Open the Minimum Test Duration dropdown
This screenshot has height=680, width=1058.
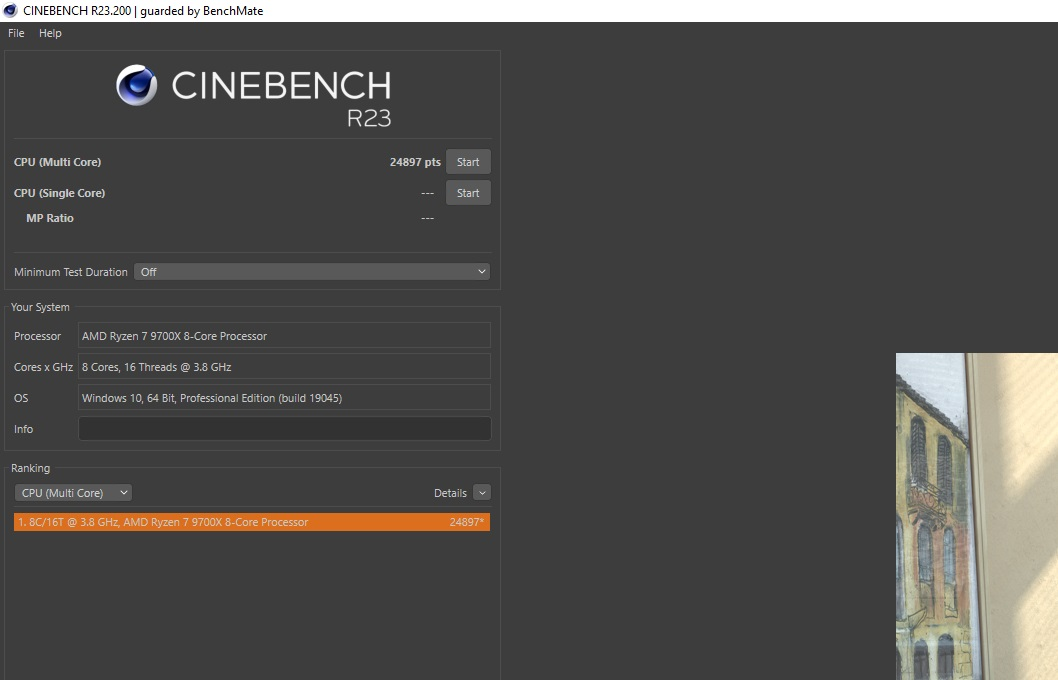312,272
